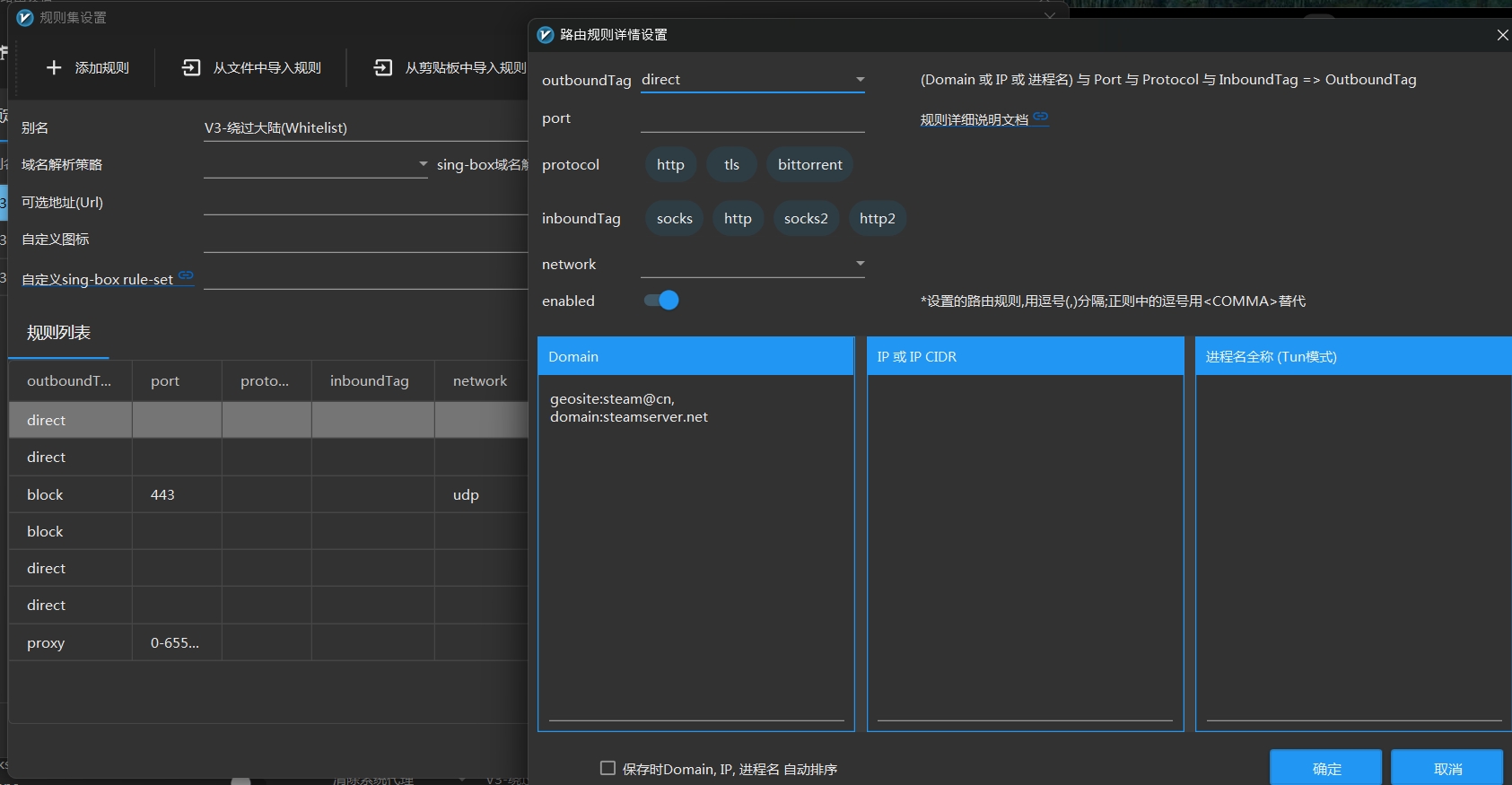Viewport: 1512px width, 785px height.
Task: Open the 域名解析策略 dropdown
Action: pyautogui.click(x=423, y=164)
